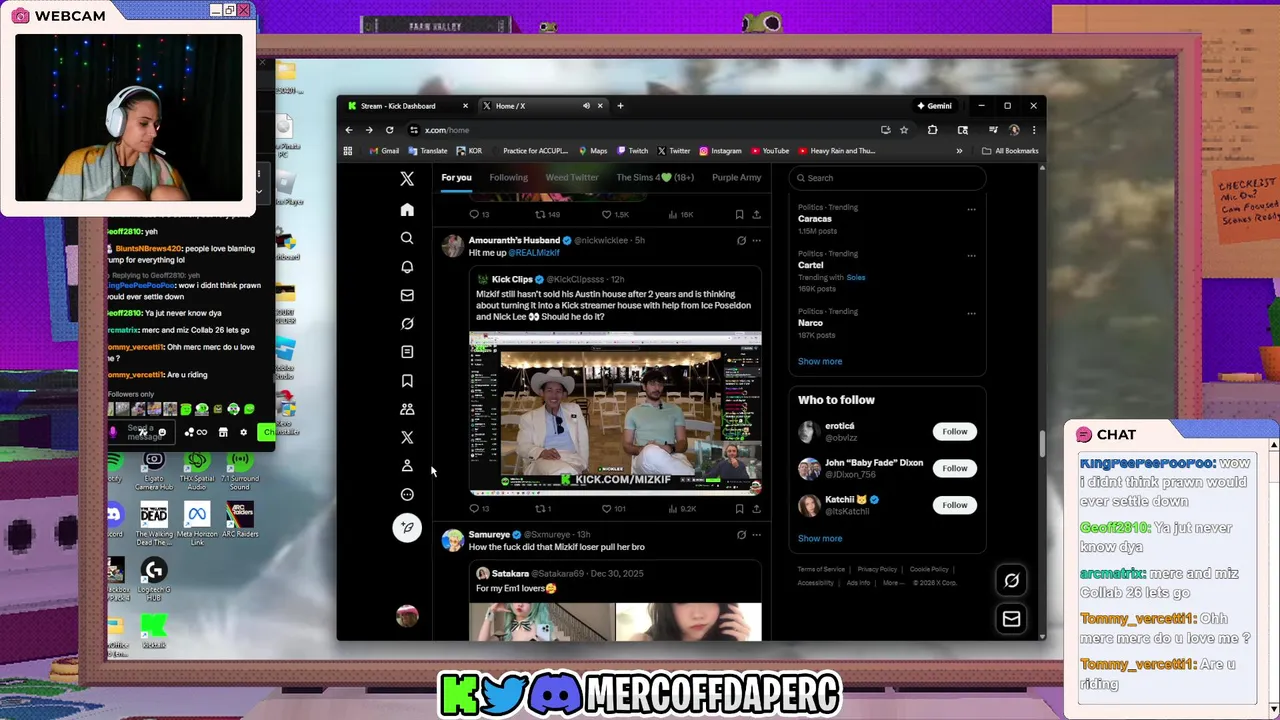Open Notifications bell in X sidebar
The width and height of the screenshot is (1280, 720).
pyautogui.click(x=407, y=267)
